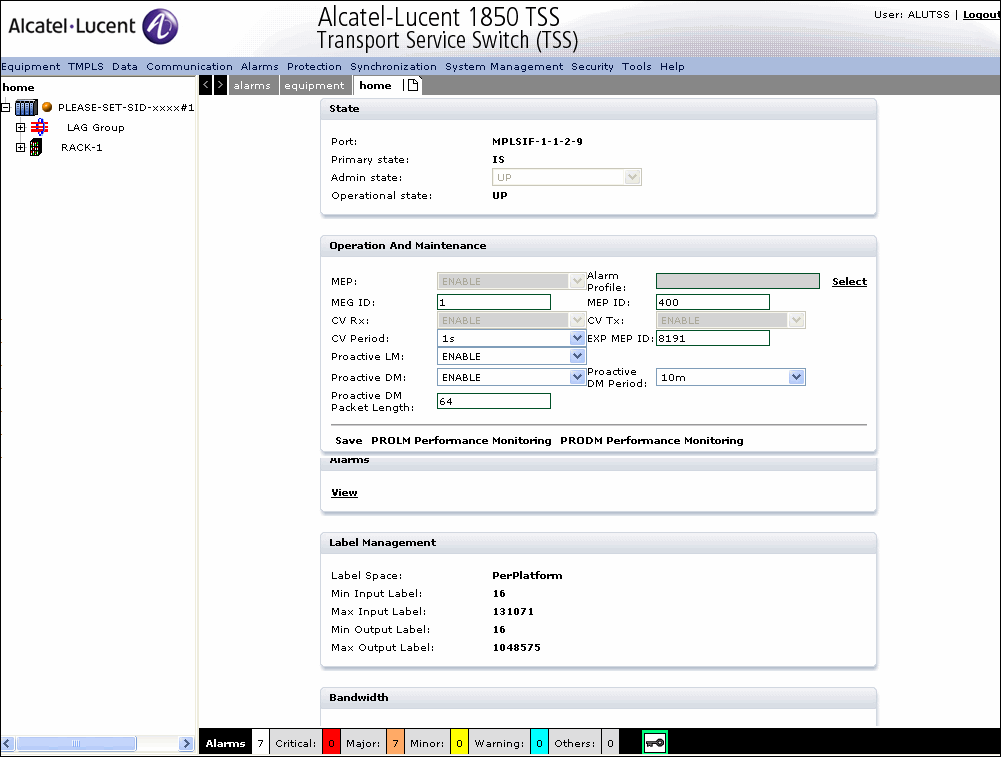Viewport: 1001px width, 757px height.
Task: Expand the LAG Group node
Action: tap(20, 127)
